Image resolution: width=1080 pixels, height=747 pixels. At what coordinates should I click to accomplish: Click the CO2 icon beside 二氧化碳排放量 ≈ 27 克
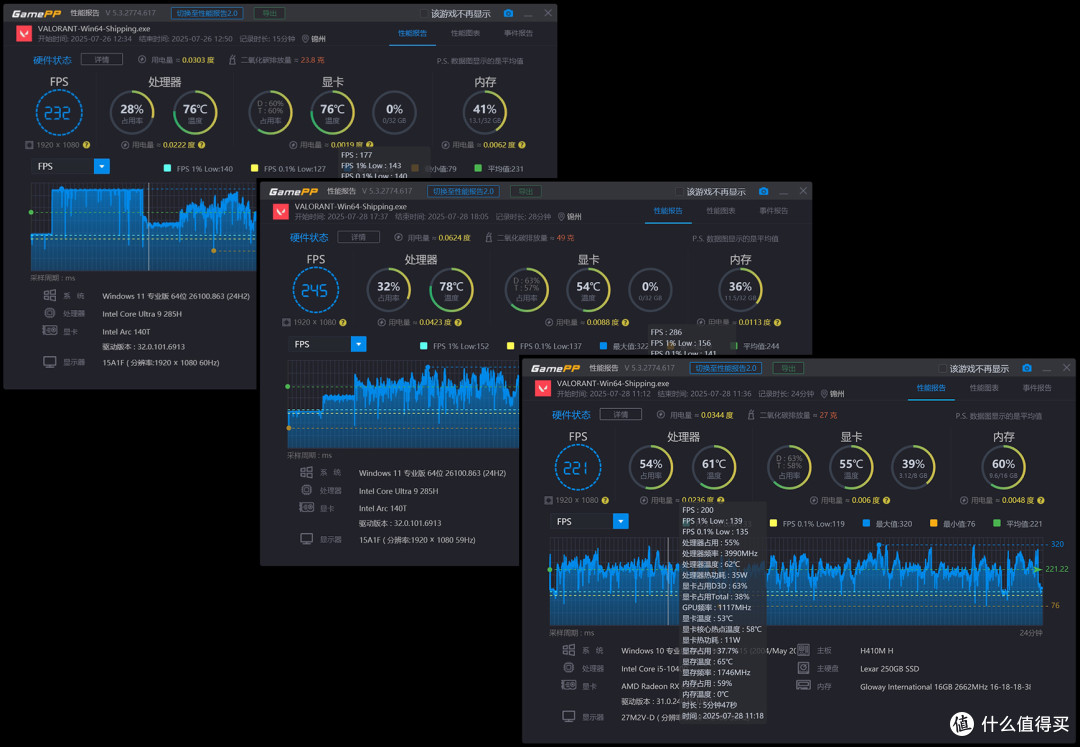pyautogui.click(x=751, y=415)
